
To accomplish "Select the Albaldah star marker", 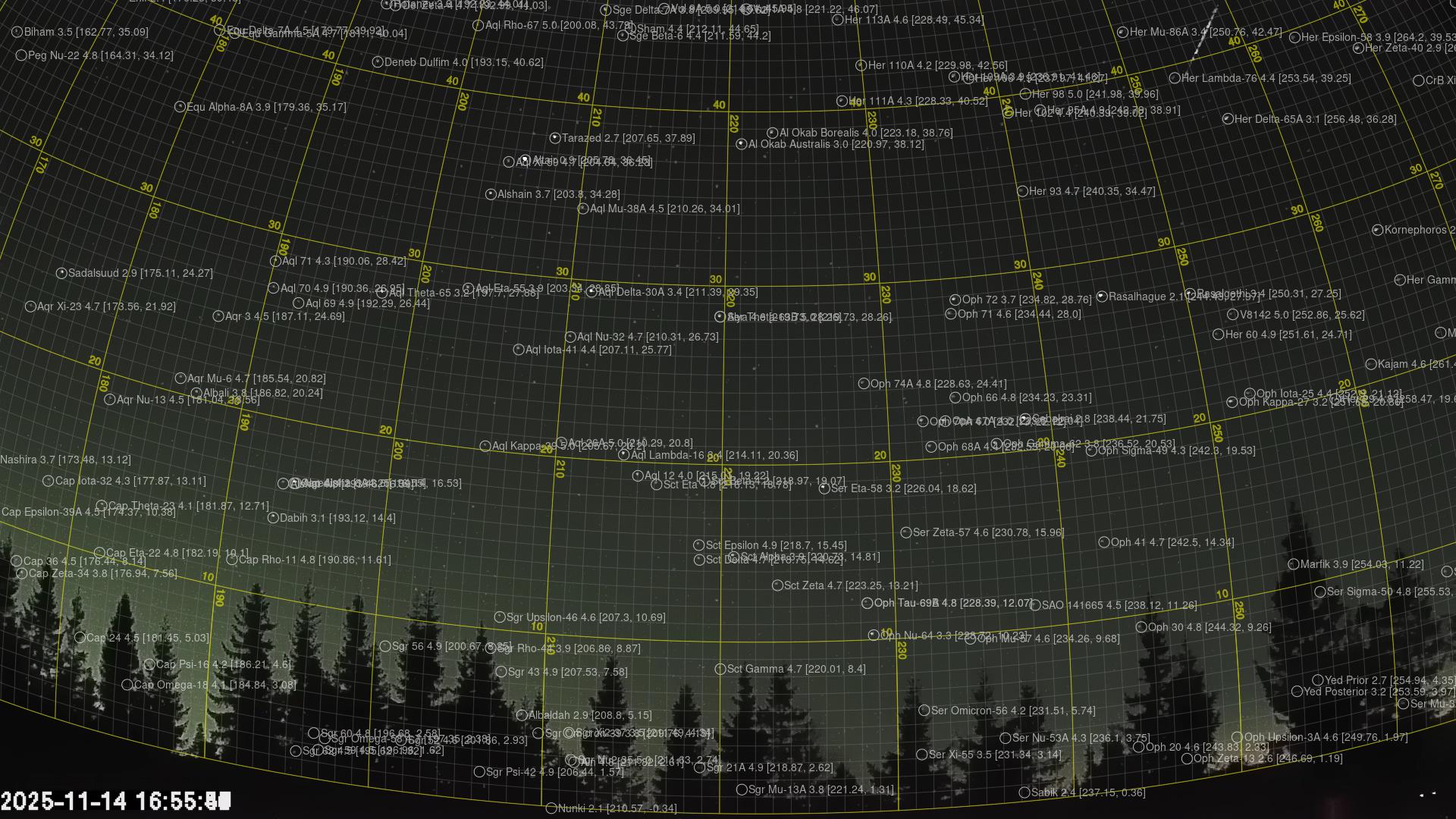I will (522, 715).
